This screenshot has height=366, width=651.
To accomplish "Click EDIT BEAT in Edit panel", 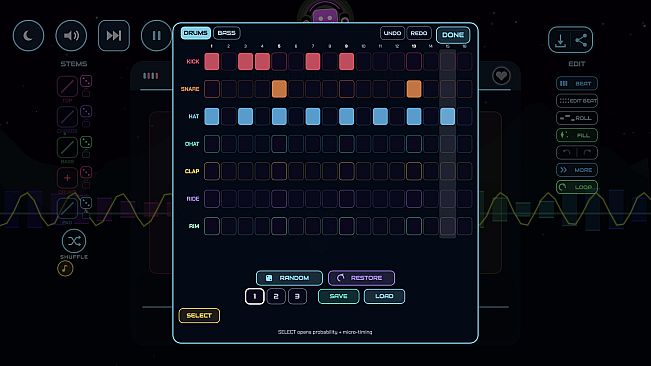I will 577,101.
